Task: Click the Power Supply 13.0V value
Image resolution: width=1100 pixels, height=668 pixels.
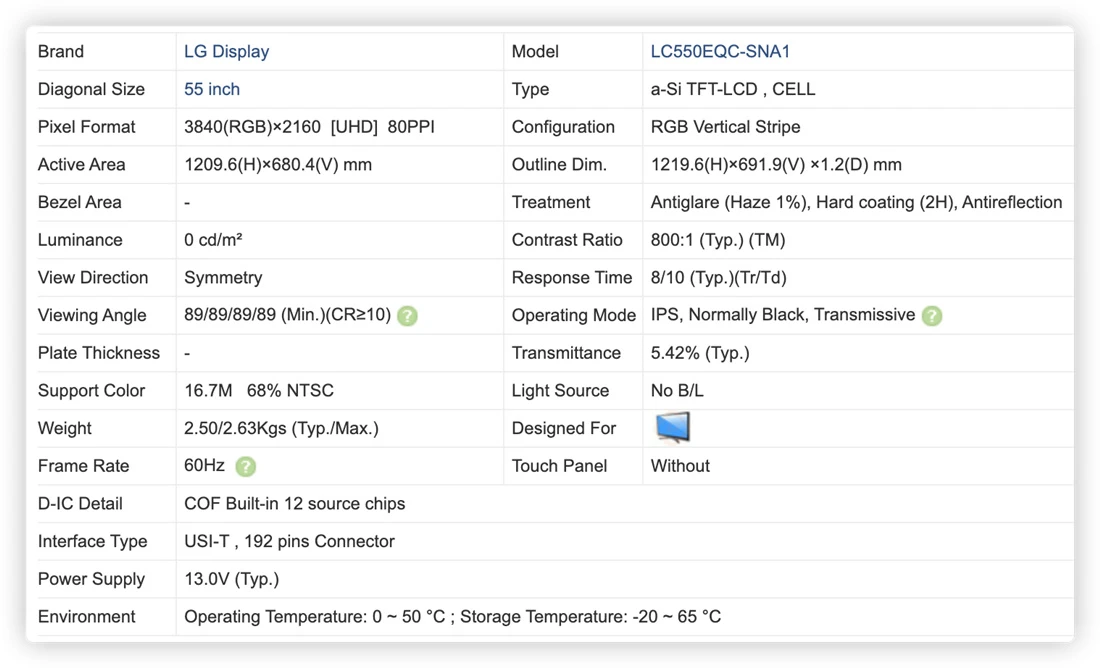Action: coord(232,579)
